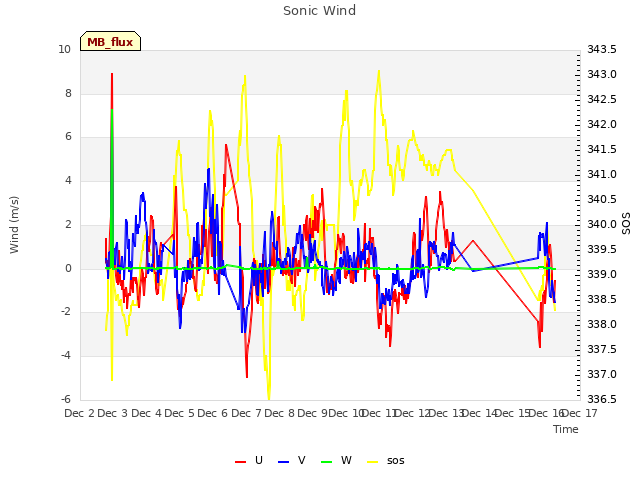
Task: Click the Dec 17 tick label
Action: 580,413
